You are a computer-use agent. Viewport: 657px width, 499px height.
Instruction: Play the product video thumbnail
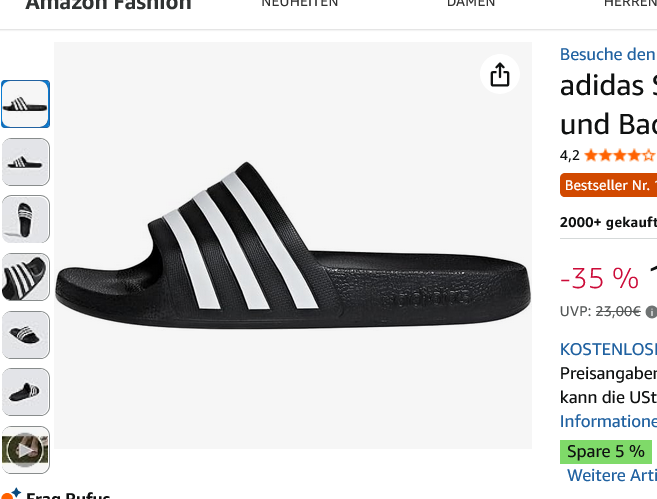point(26,449)
